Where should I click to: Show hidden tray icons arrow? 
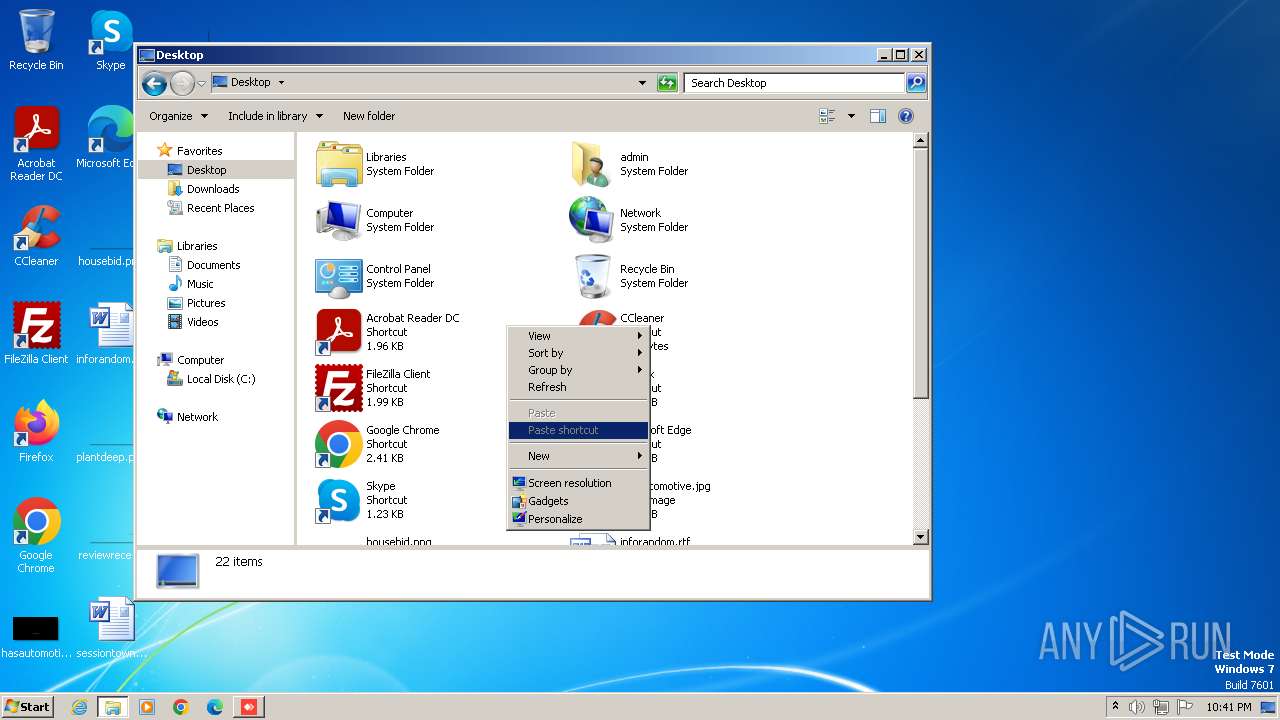1115,706
